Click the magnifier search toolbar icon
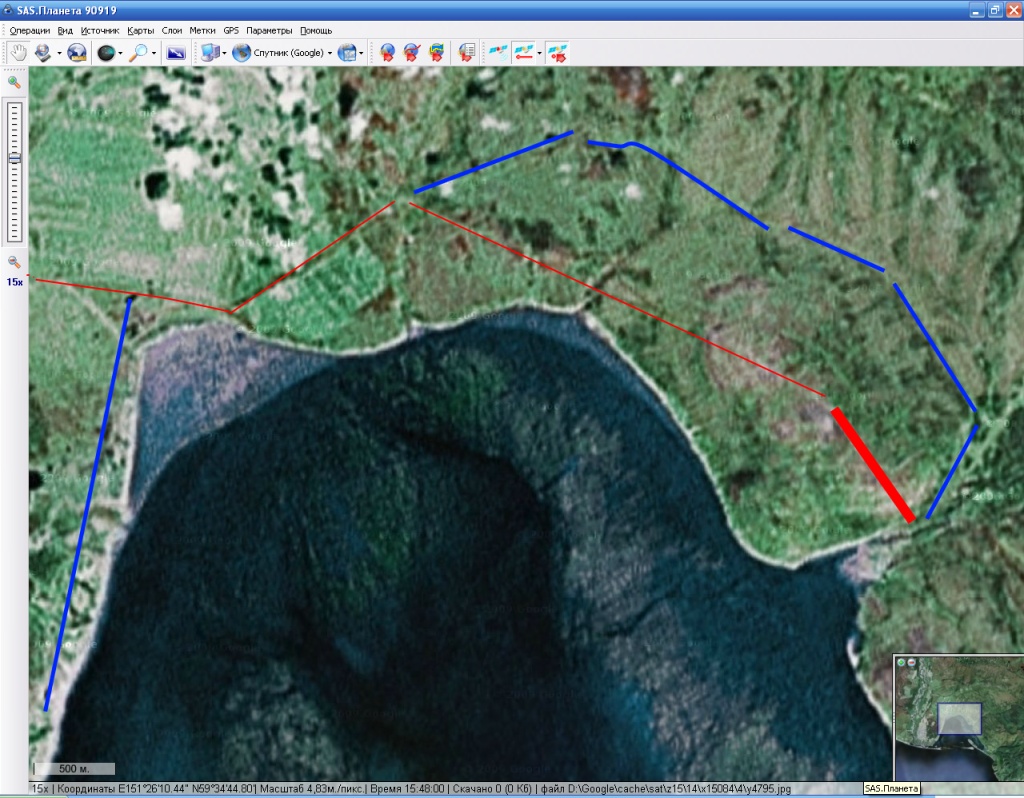This screenshot has width=1024, height=798. (x=138, y=52)
